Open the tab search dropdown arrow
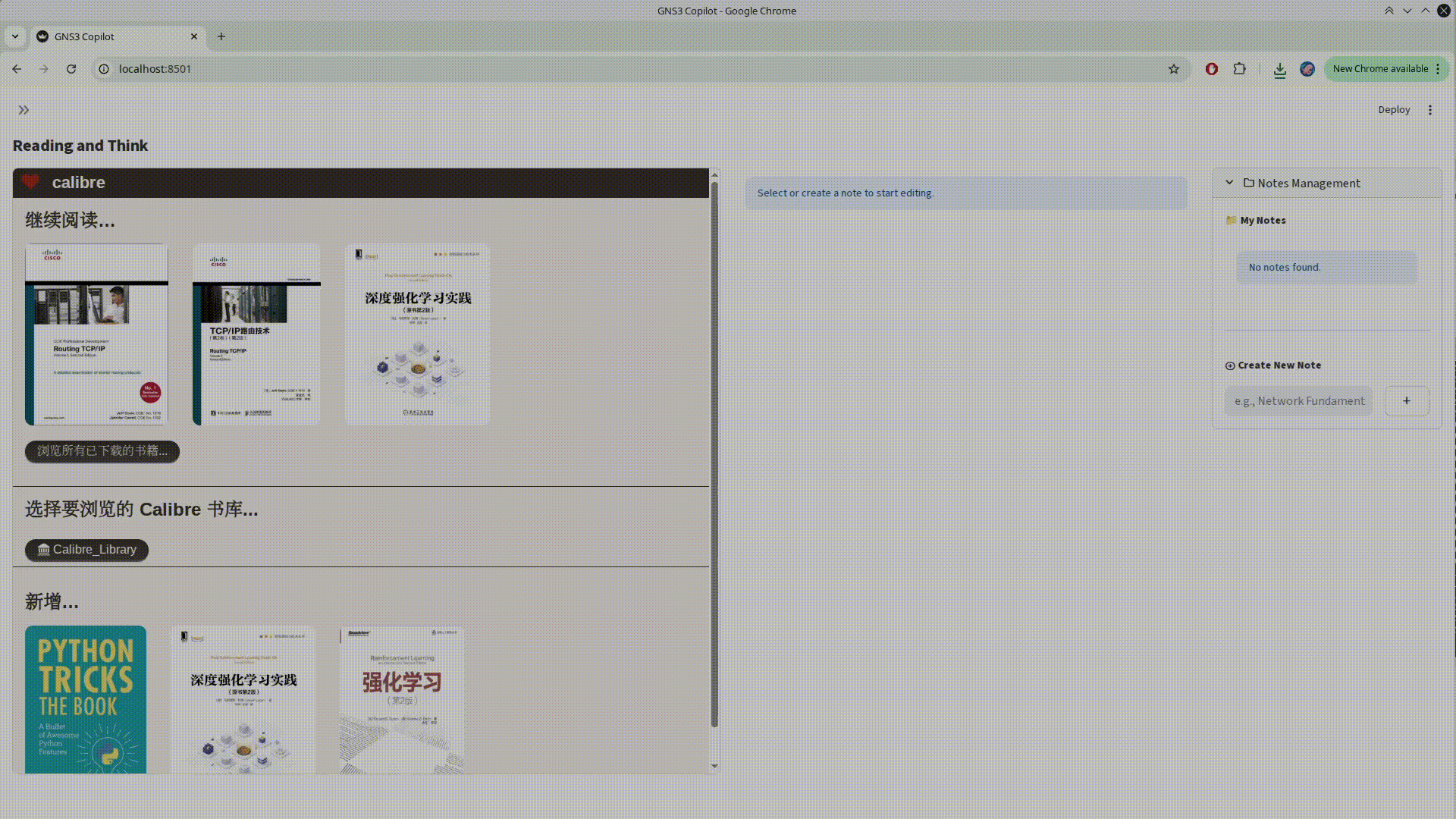 point(15,36)
